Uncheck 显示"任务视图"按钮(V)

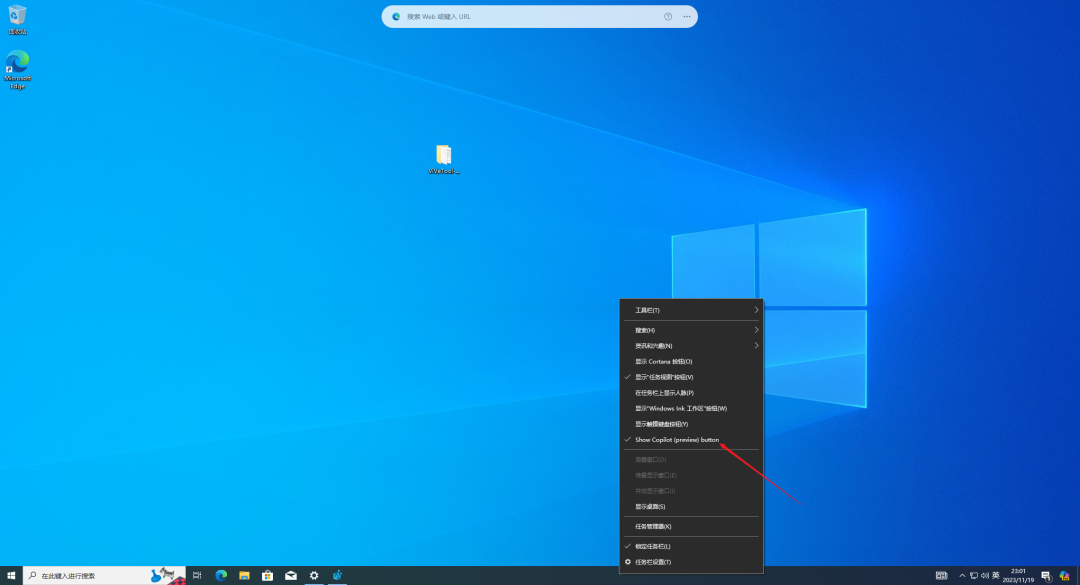pos(691,377)
